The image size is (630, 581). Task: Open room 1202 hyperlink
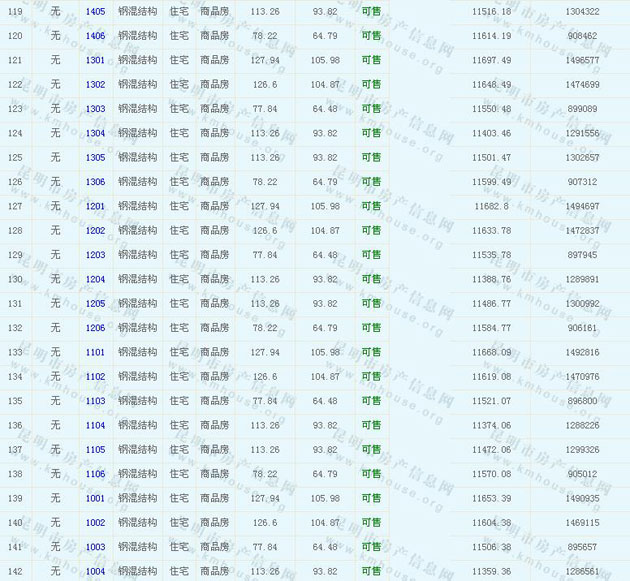(95, 230)
